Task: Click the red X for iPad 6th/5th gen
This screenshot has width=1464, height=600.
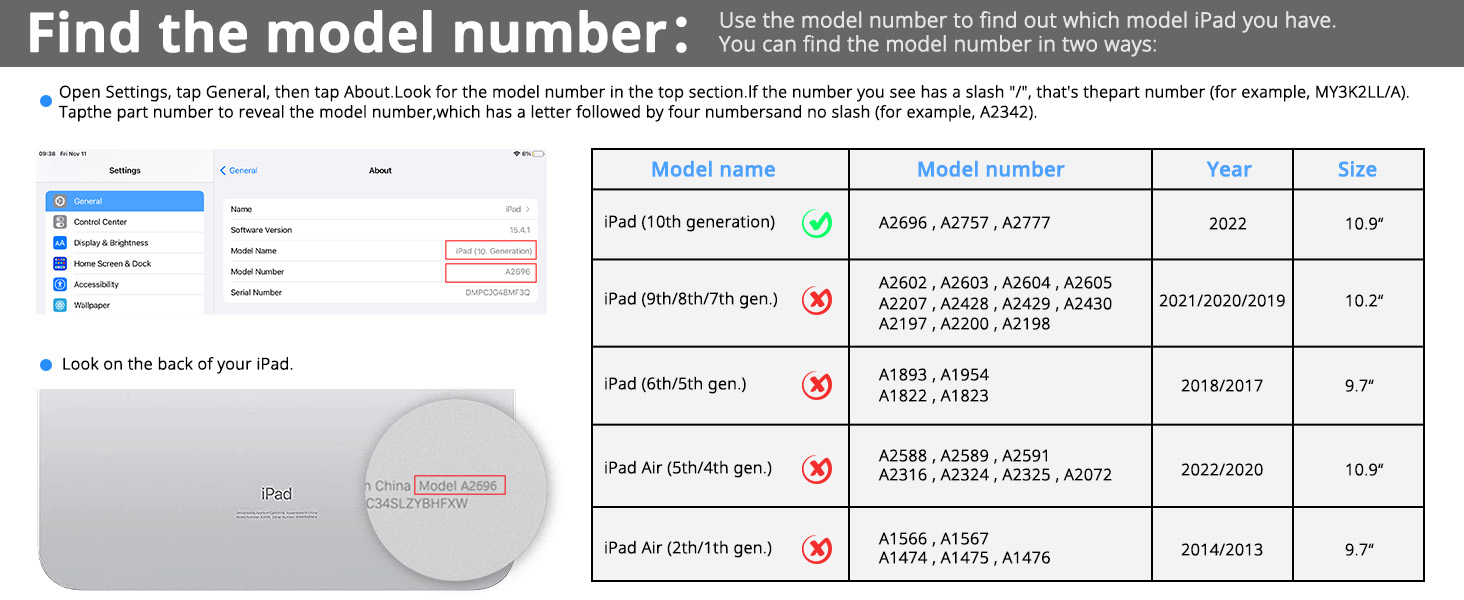Action: 817,385
